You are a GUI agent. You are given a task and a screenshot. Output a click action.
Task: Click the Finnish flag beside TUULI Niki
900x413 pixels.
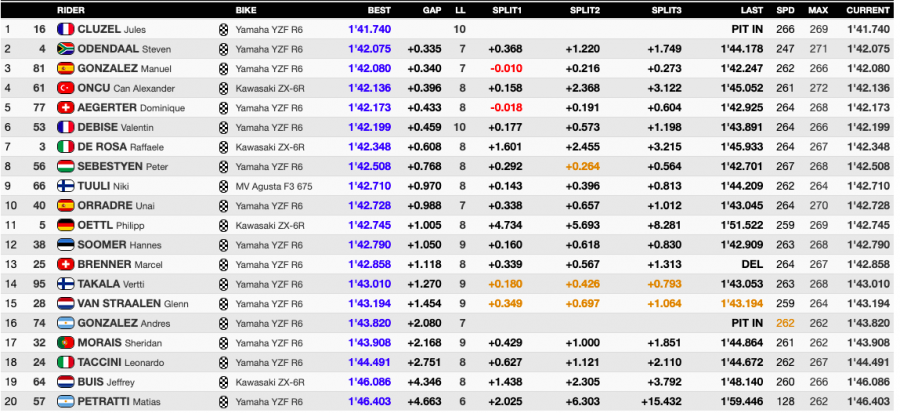tap(66, 186)
